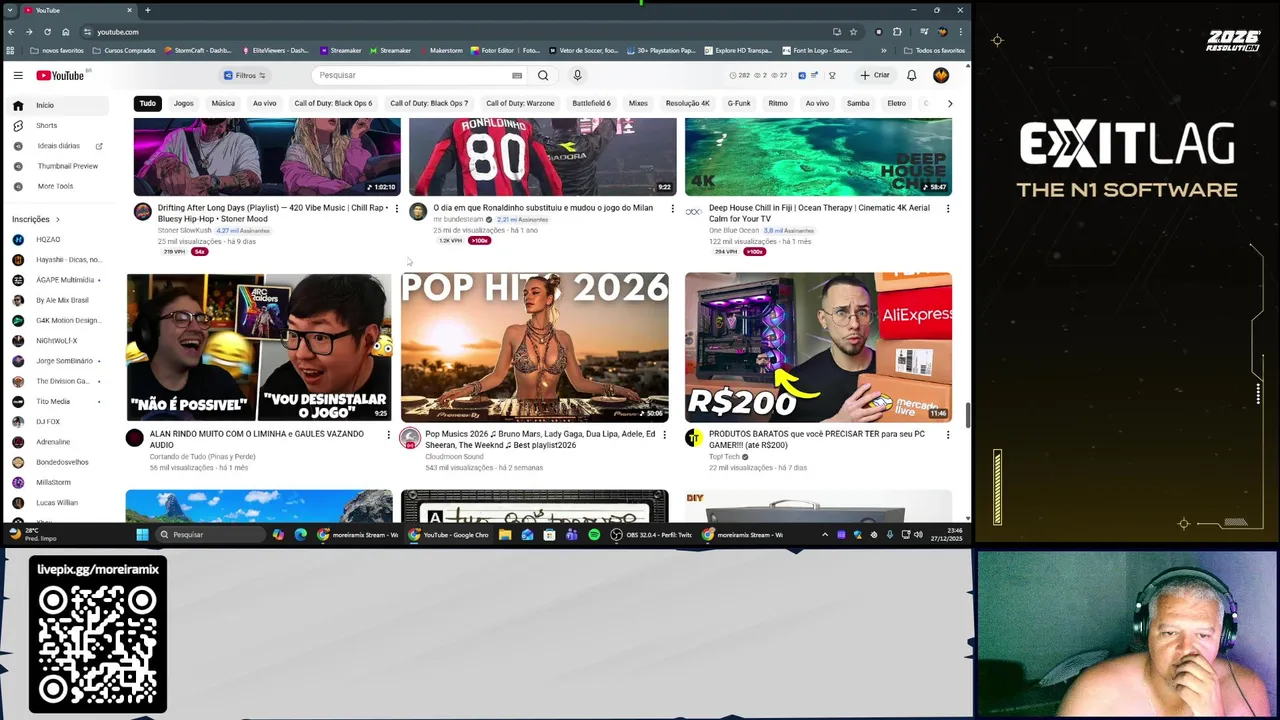The image size is (1280, 720).
Task: Open the Jorge Sembinário subscription
Action: coord(58,361)
